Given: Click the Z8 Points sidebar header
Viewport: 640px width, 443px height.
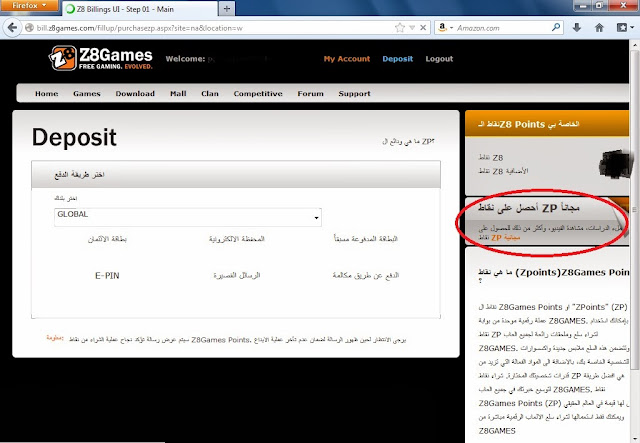Looking at the screenshot, I should tap(547, 124).
